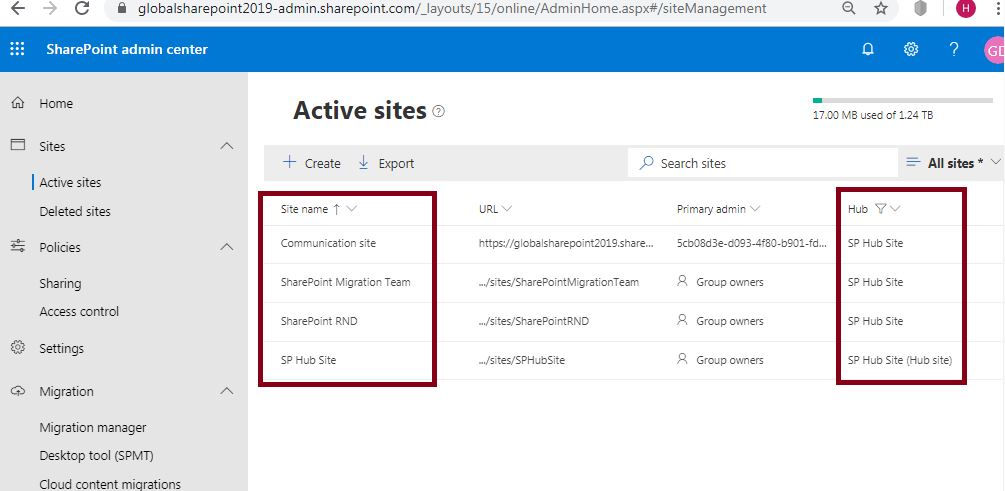
Task: Open URL column dropdown
Action: coord(507,209)
